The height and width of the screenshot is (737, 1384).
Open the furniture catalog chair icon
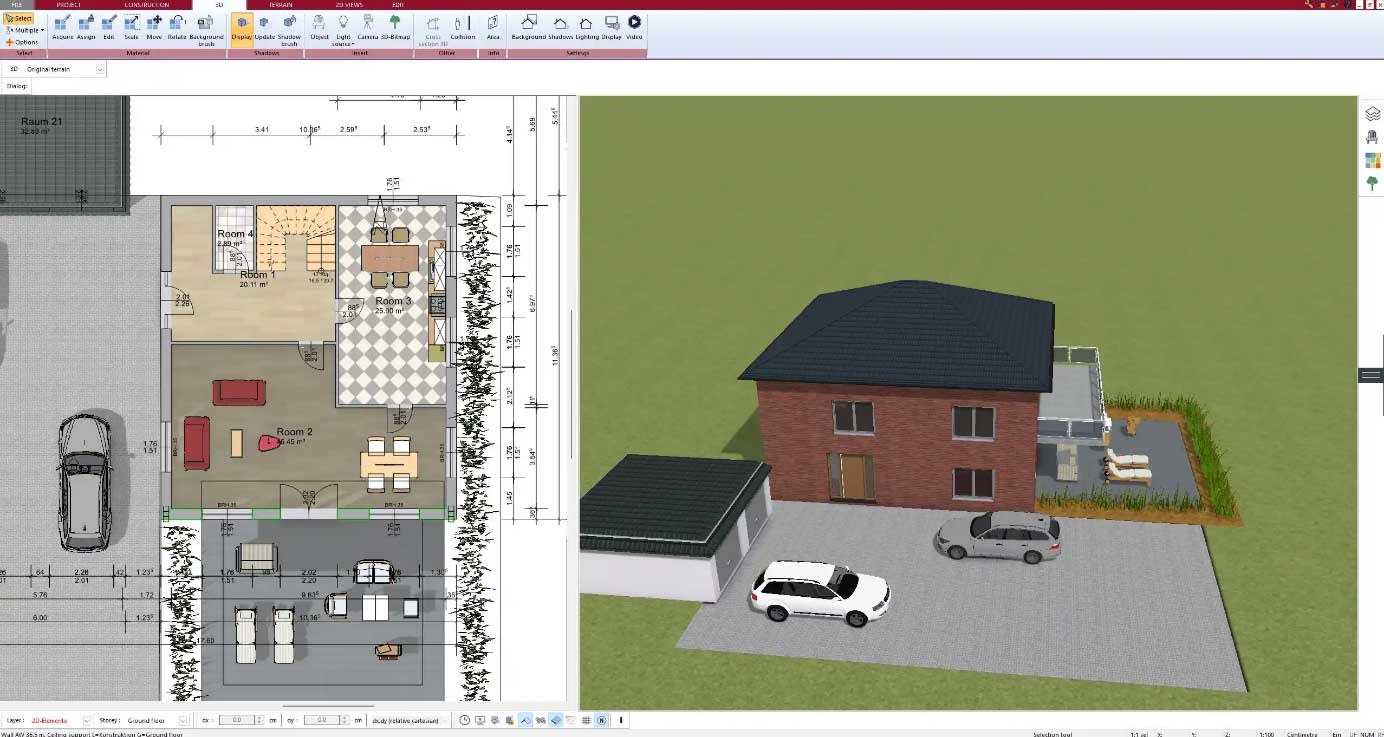1372,137
